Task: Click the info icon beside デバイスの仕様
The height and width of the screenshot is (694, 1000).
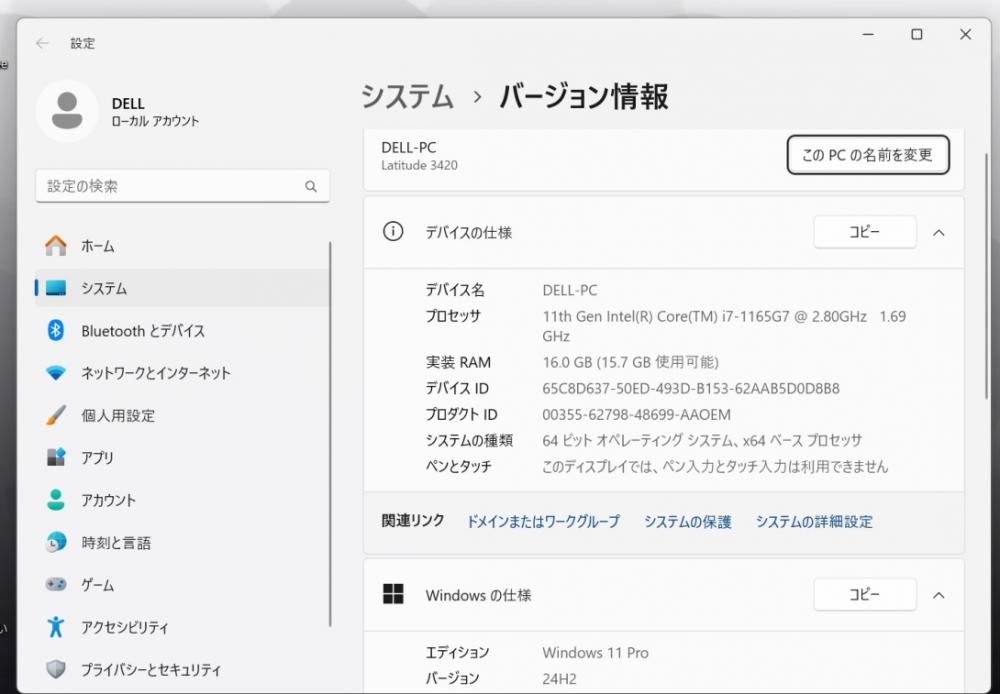Action: click(x=393, y=231)
